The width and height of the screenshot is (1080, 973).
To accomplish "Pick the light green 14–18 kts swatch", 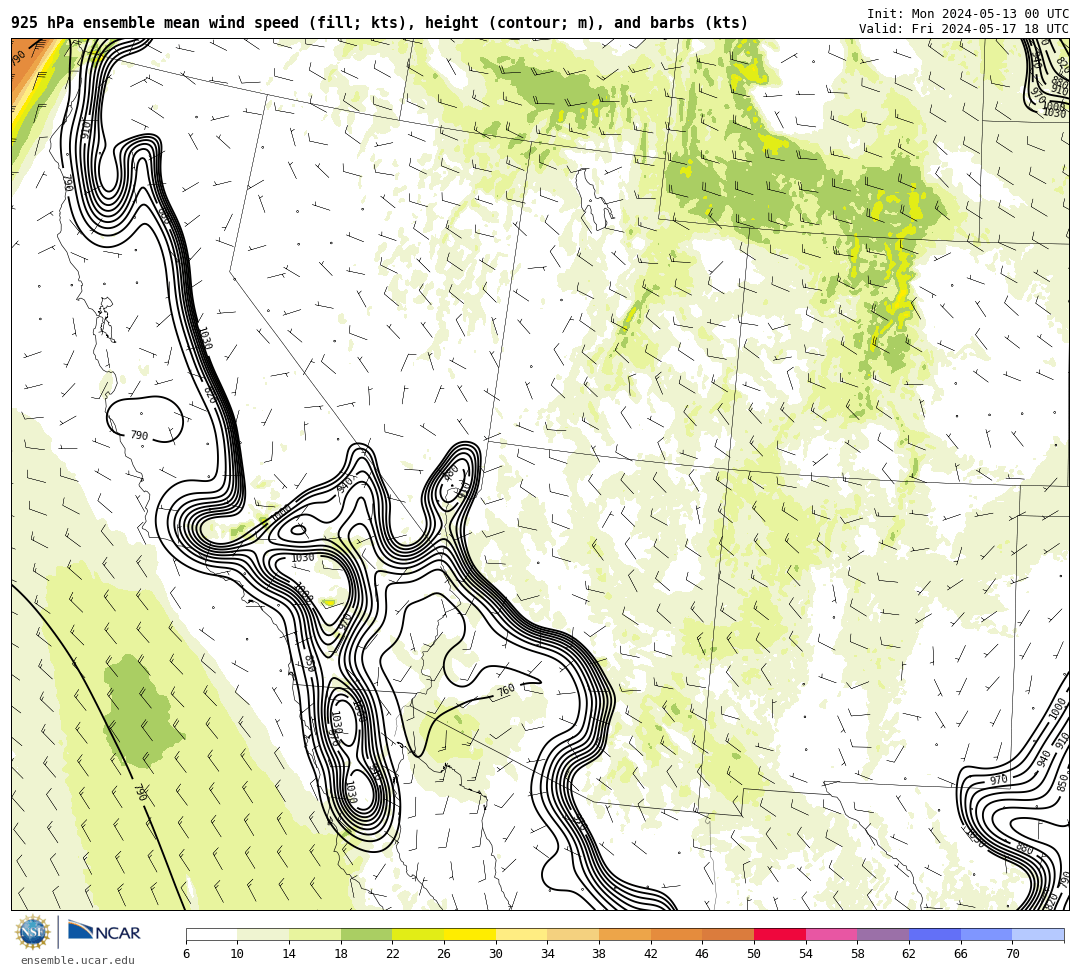I will click(315, 934).
